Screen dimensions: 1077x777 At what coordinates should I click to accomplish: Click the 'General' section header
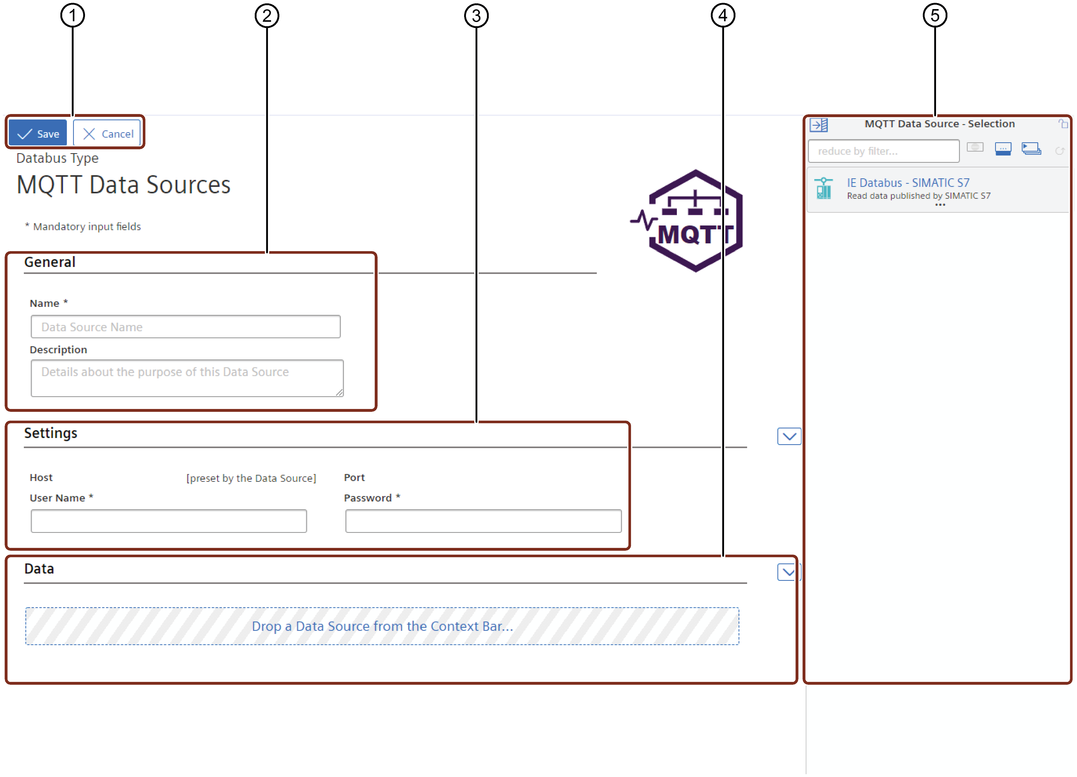tap(49, 262)
